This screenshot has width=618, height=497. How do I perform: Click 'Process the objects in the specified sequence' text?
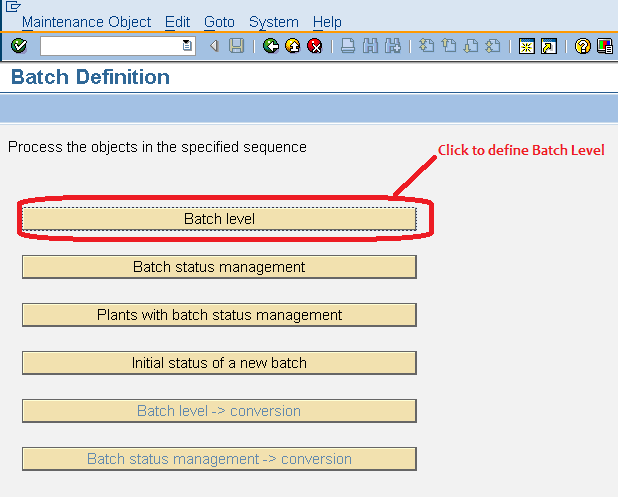click(157, 147)
